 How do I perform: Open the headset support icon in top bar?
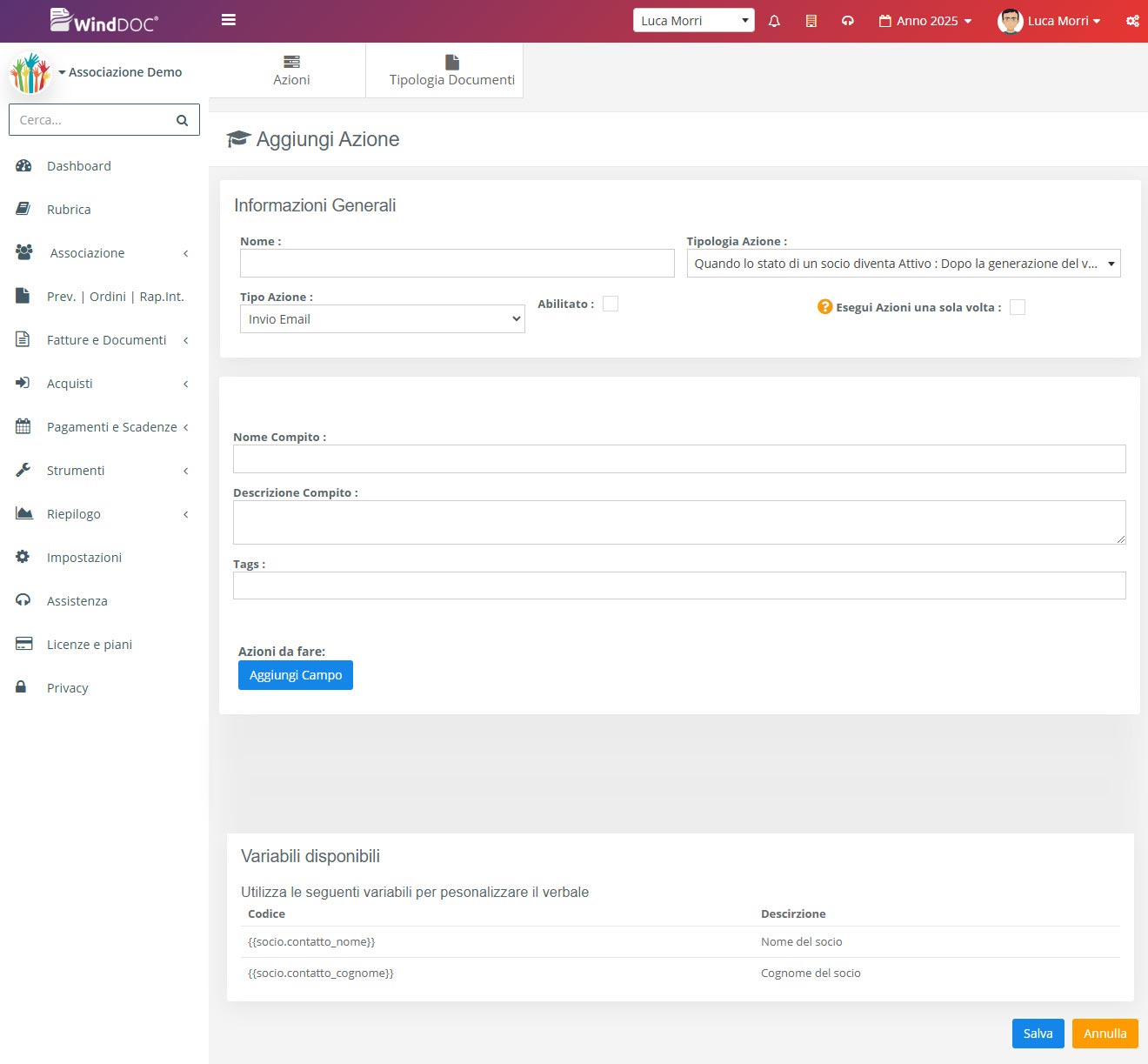click(x=847, y=21)
